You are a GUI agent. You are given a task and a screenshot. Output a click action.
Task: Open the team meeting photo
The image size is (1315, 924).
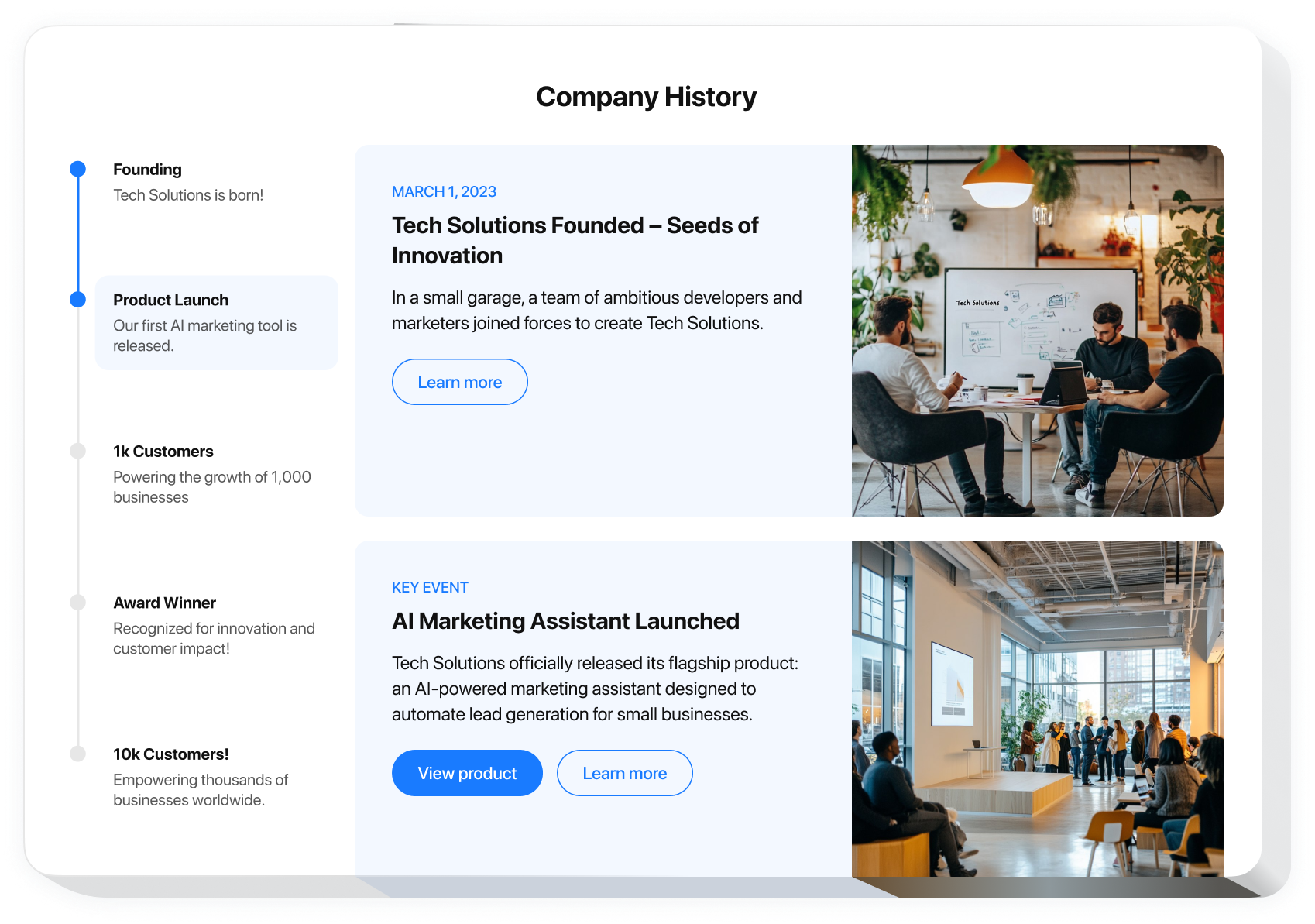[1038, 331]
